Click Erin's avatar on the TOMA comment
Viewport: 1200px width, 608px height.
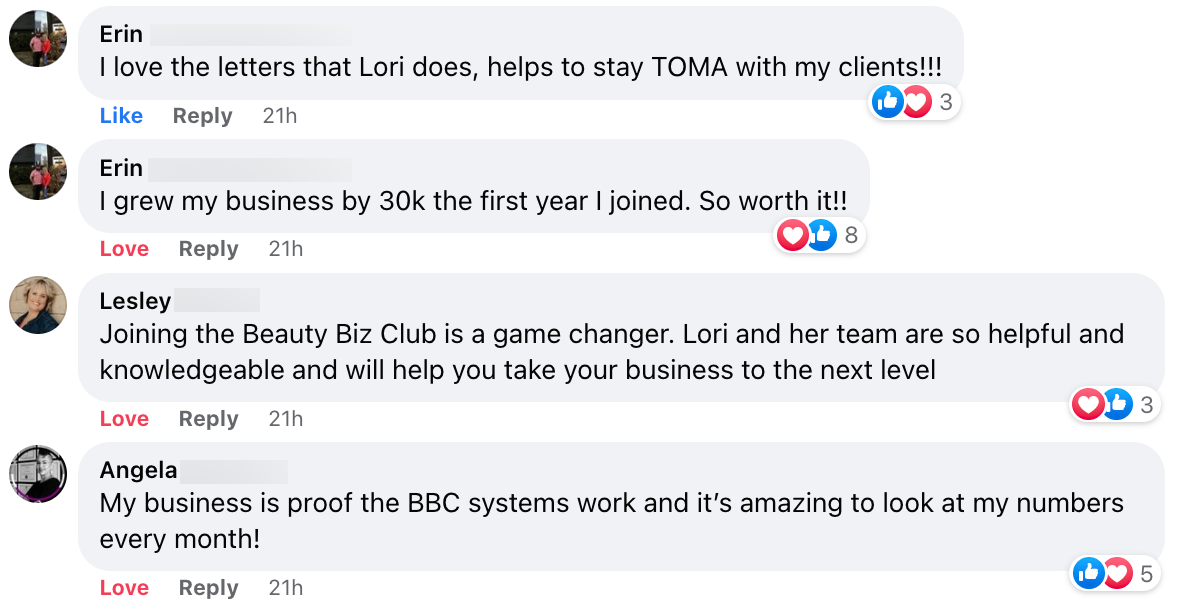(38, 39)
